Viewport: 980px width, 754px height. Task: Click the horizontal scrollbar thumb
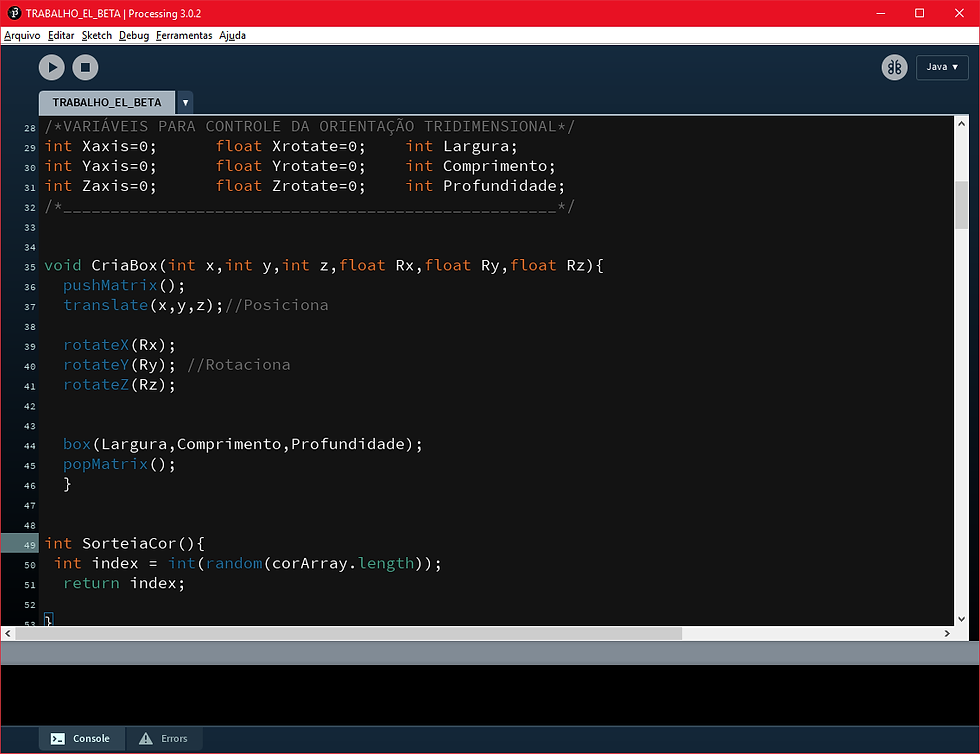tap(348, 633)
